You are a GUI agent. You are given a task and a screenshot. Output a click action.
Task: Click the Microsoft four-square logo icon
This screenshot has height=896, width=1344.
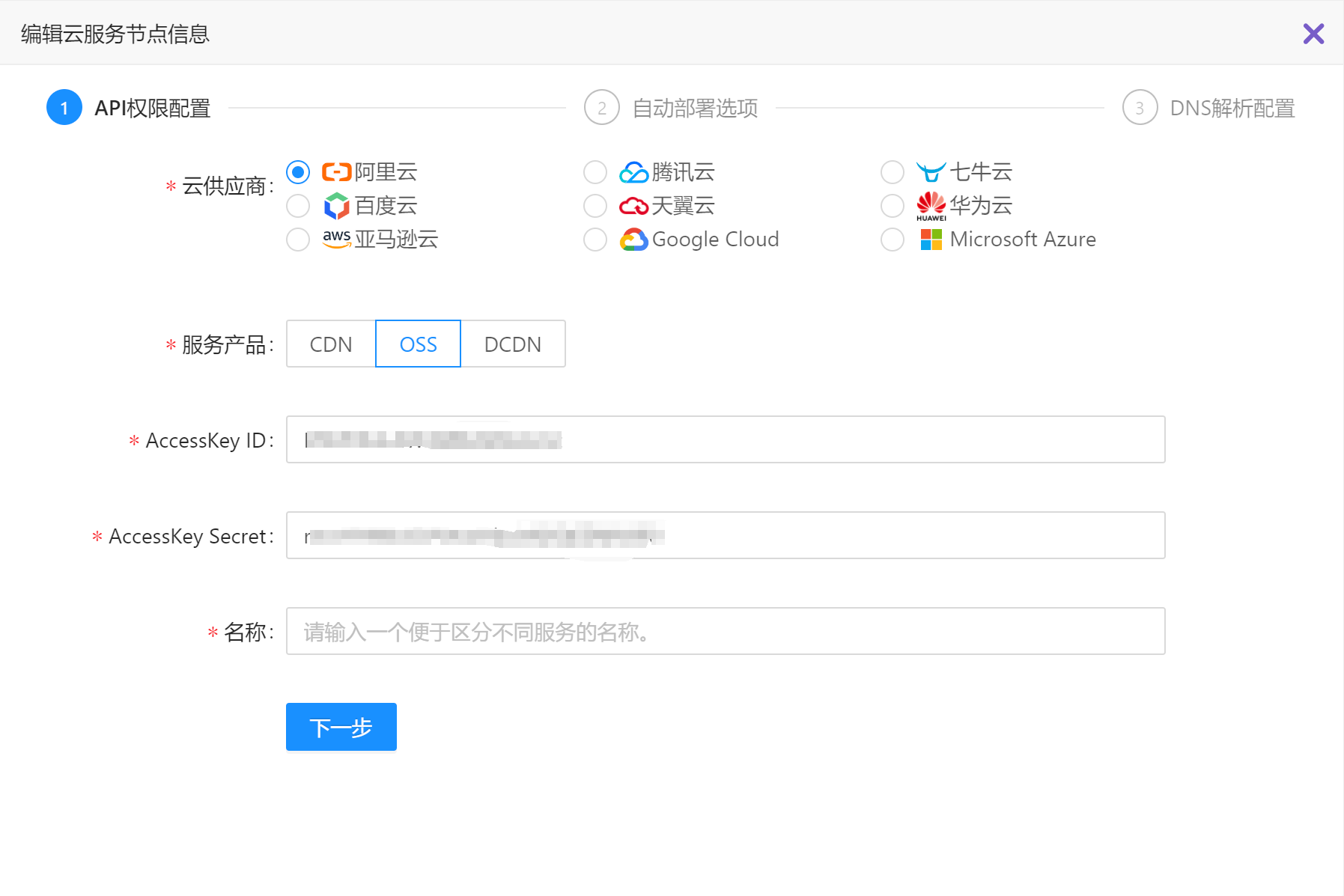[x=931, y=240]
